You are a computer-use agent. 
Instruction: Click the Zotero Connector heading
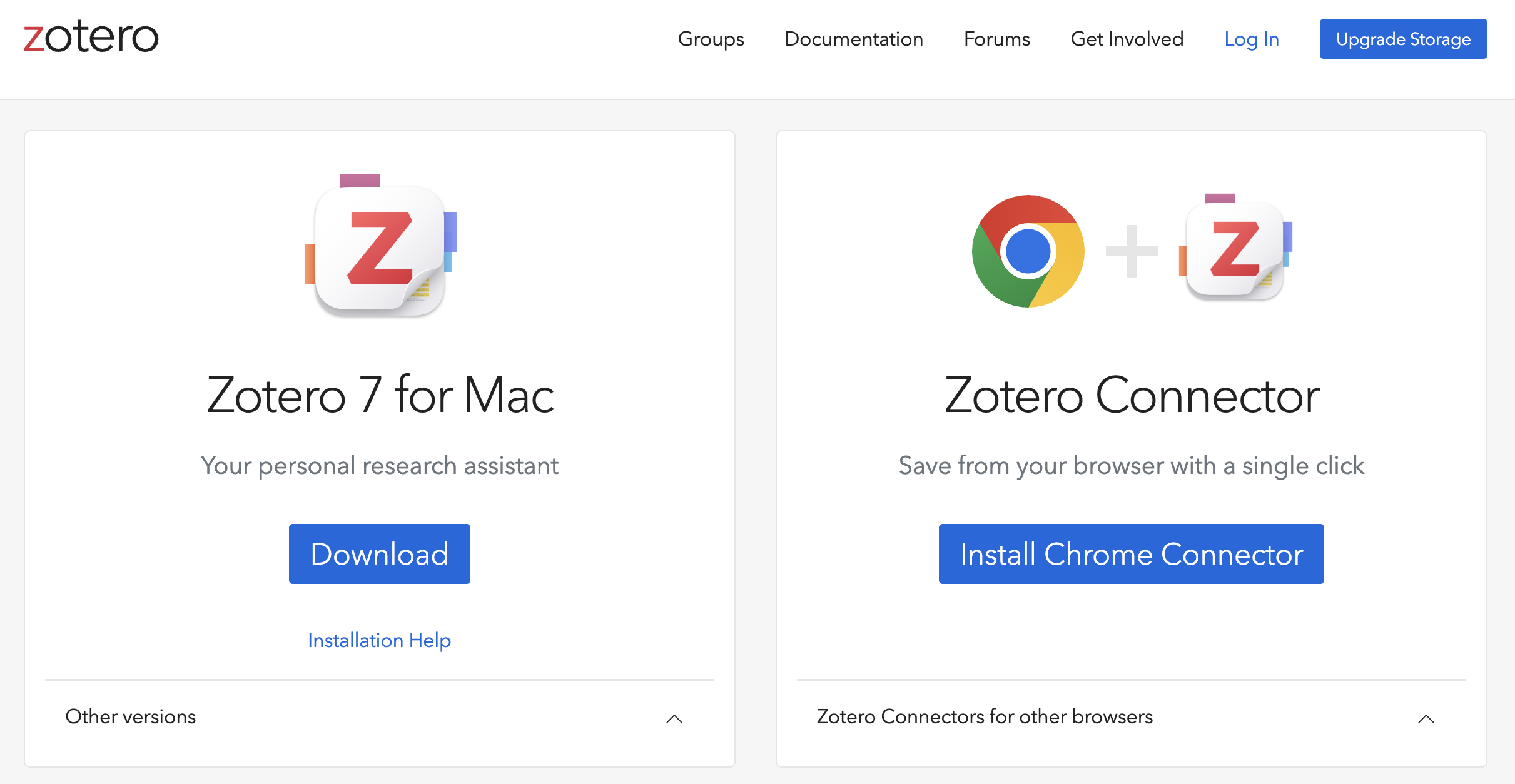pos(1132,395)
